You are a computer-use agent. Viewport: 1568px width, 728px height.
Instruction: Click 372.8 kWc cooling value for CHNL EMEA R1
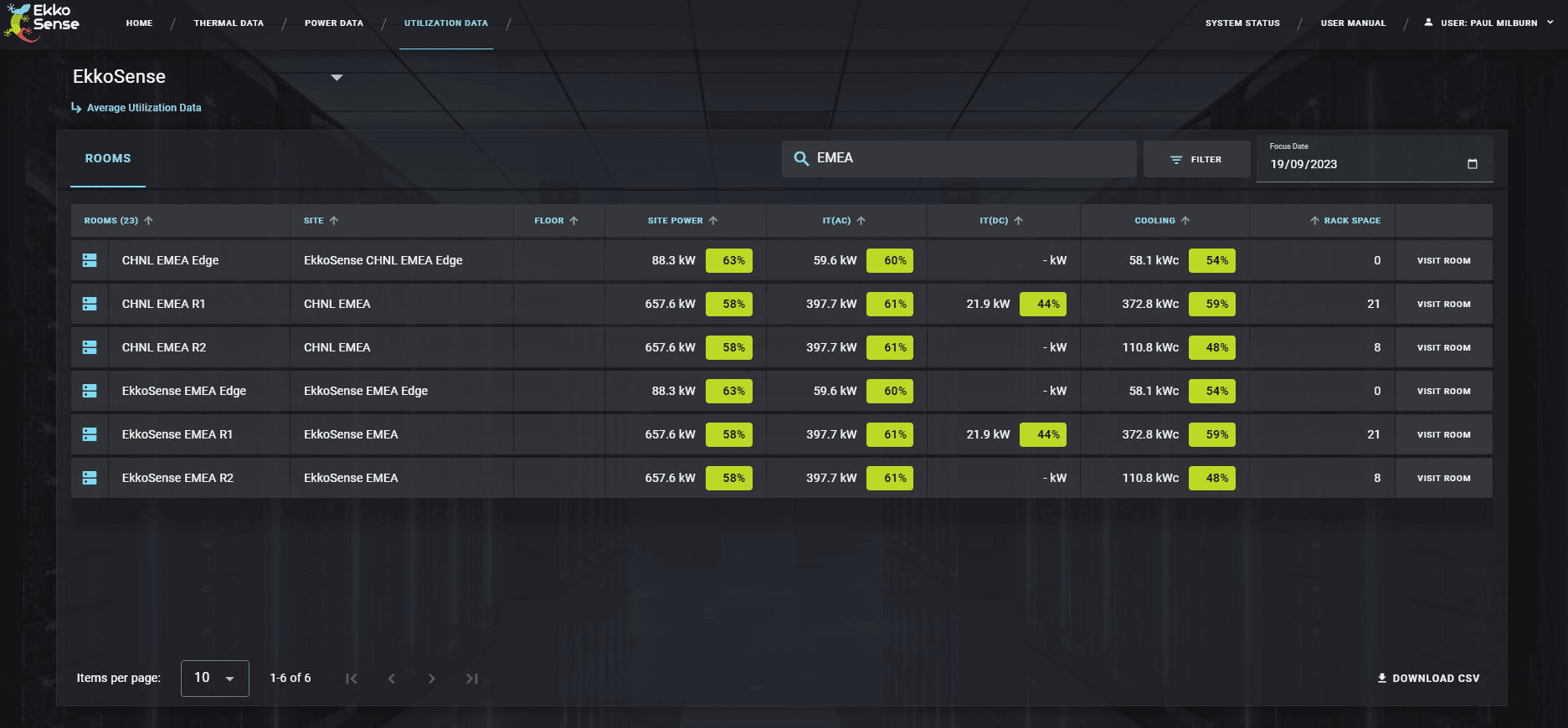coord(1150,304)
